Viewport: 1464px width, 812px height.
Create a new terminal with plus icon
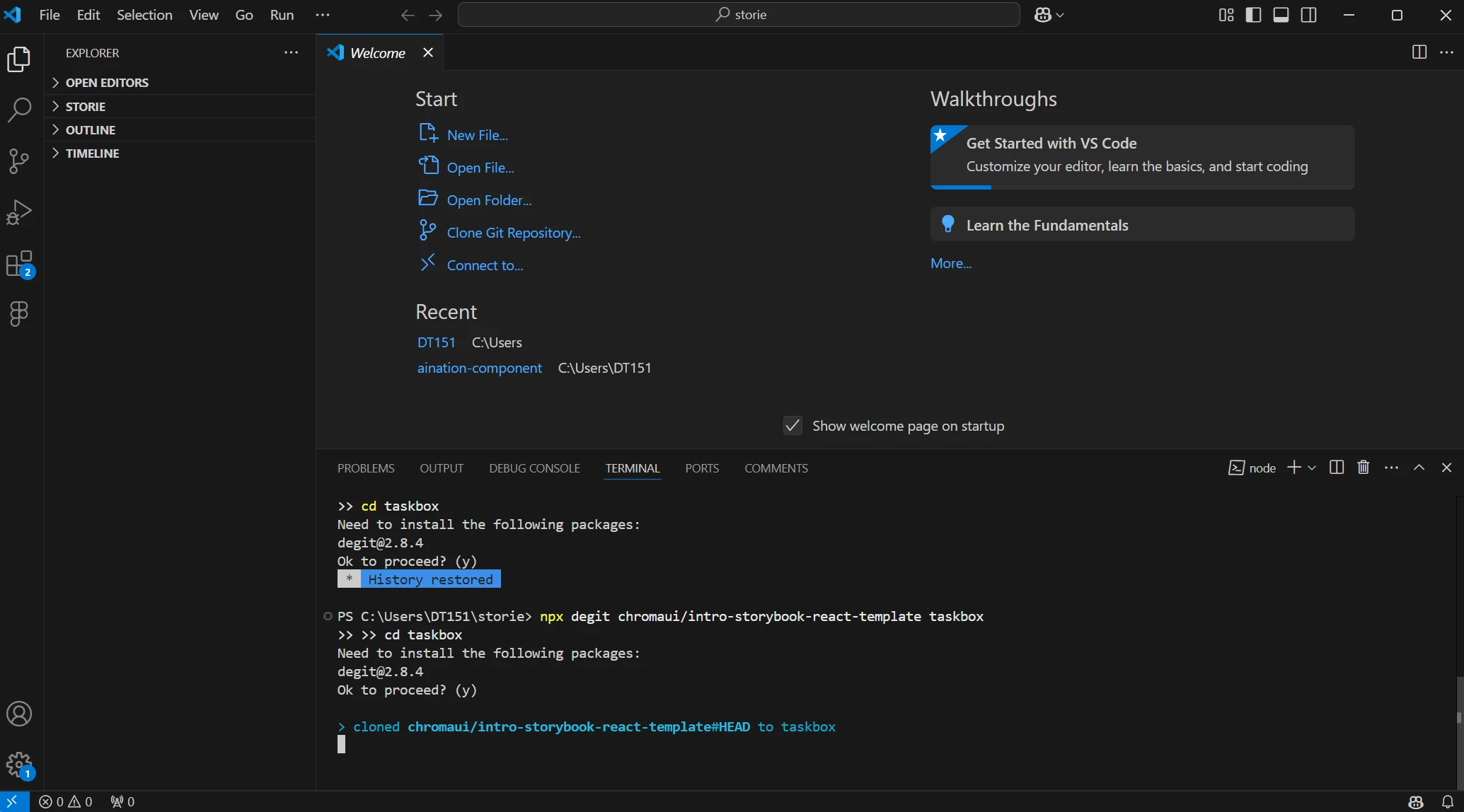point(1294,468)
